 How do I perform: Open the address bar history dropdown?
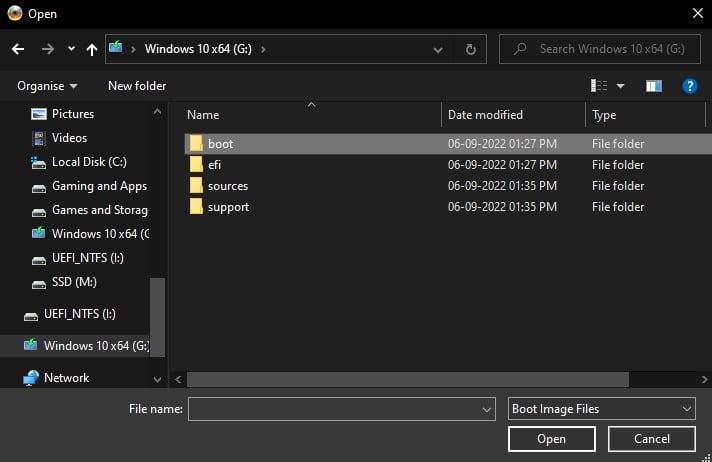(x=438, y=50)
